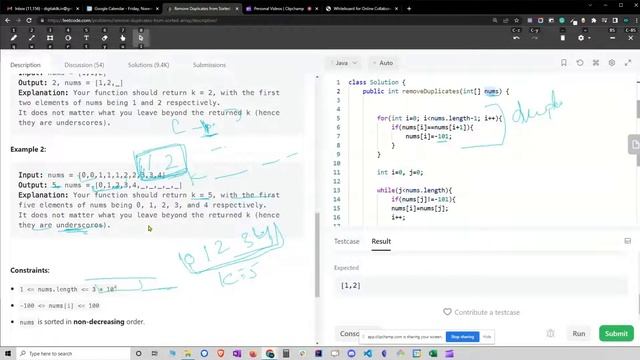
Task: Select the eraser tool
Action: click(104, 38)
